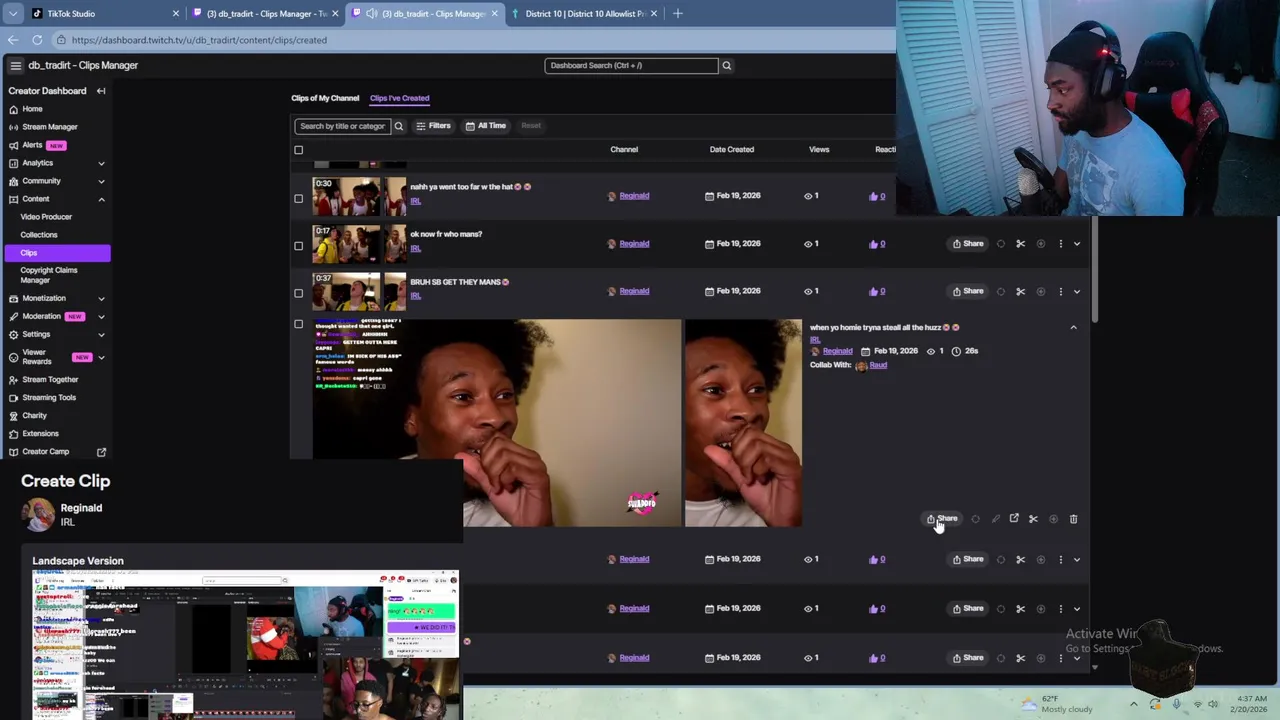Click Reginald channel link for "ok now fr who mans?"
The image size is (1280, 720).
[634, 244]
